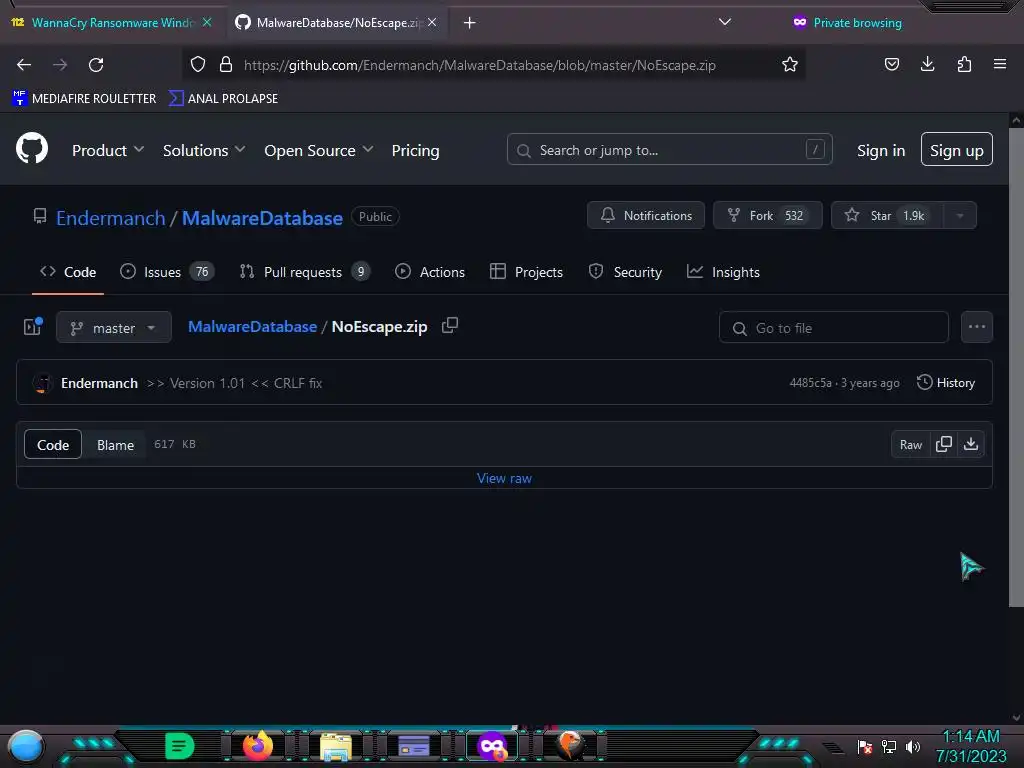Expand the Solutions menu

[x=204, y=151]
